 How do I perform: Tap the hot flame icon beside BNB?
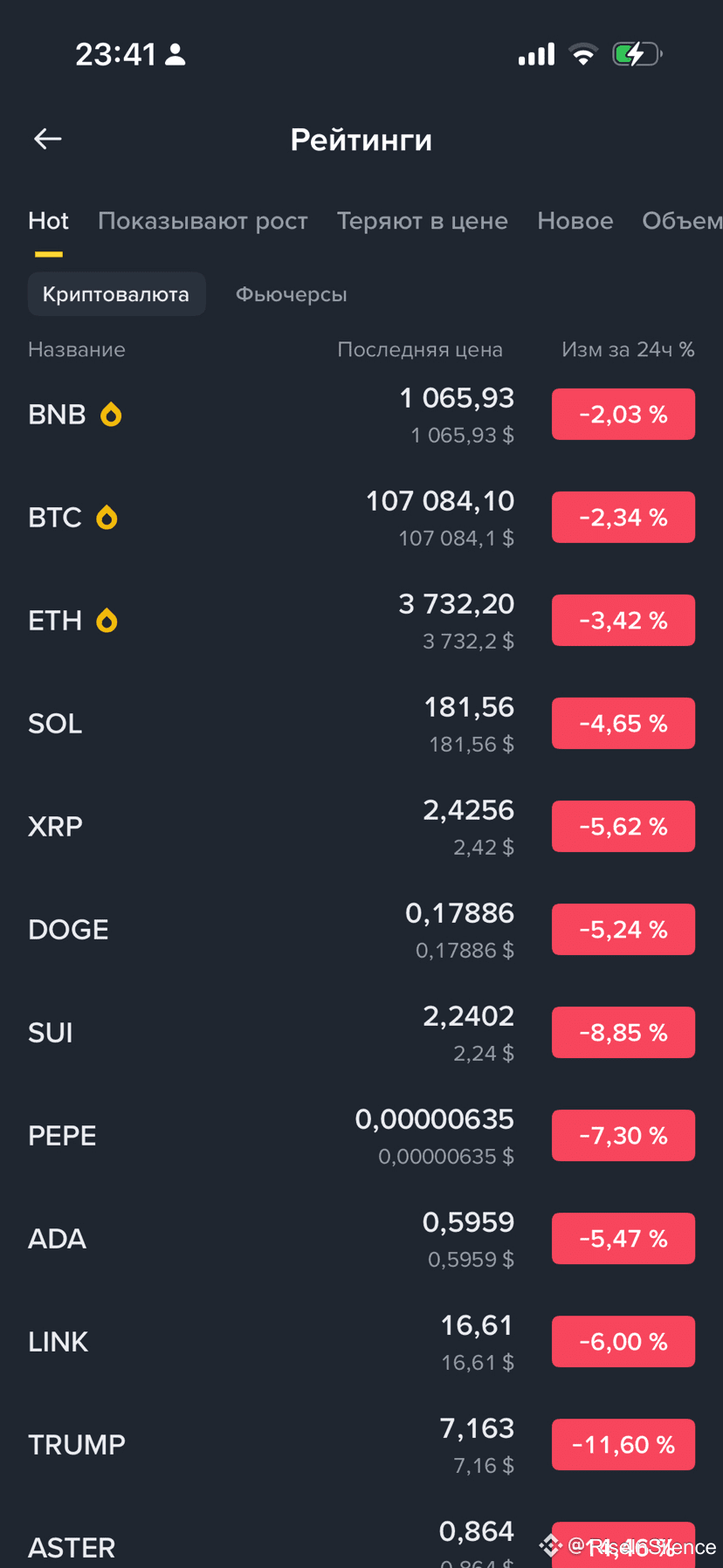pyautogui.click(x=111, y=414)
